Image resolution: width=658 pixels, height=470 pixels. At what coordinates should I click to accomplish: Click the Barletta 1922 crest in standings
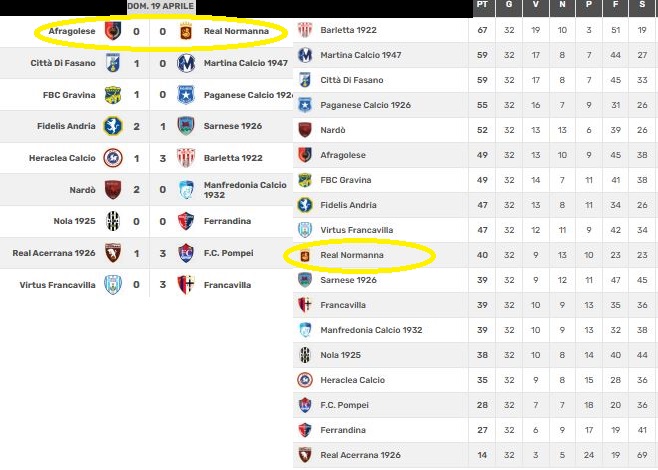(305, 30)
